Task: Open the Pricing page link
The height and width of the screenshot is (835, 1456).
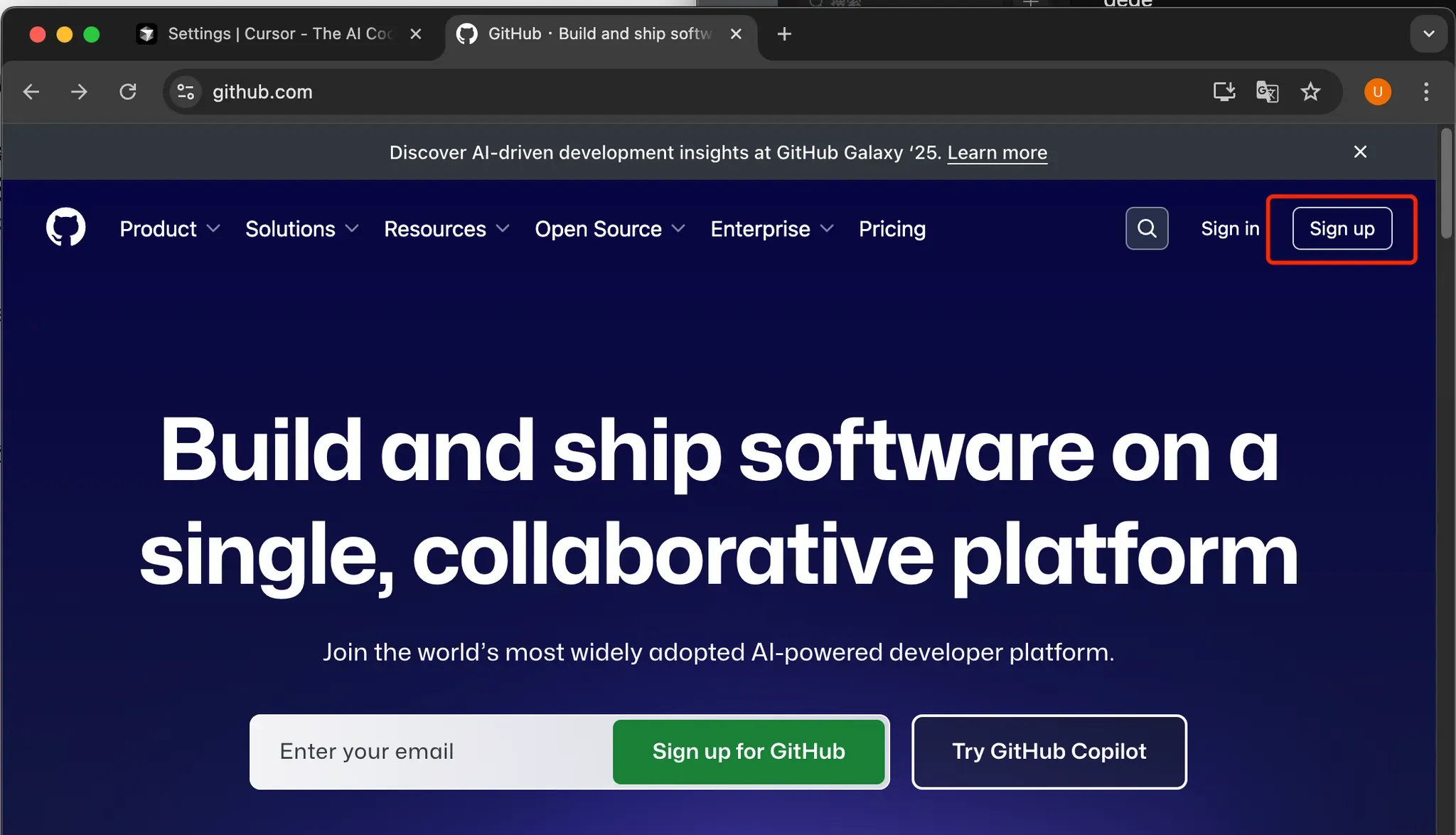Action: [892, 229]
